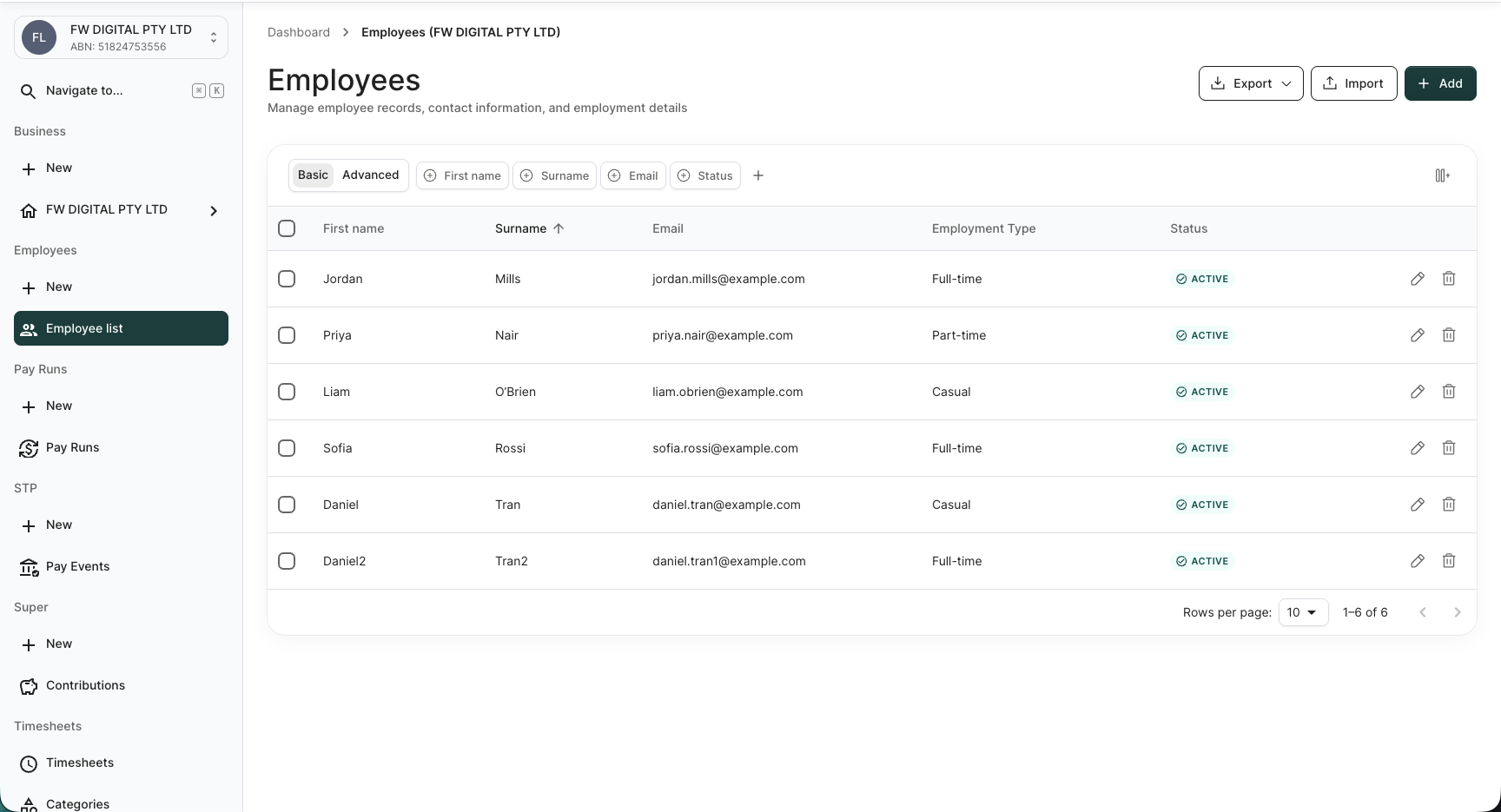The image size is (1501, 812).
Task: Open Pay Events in sidebar
Action: tap(121, 566)
